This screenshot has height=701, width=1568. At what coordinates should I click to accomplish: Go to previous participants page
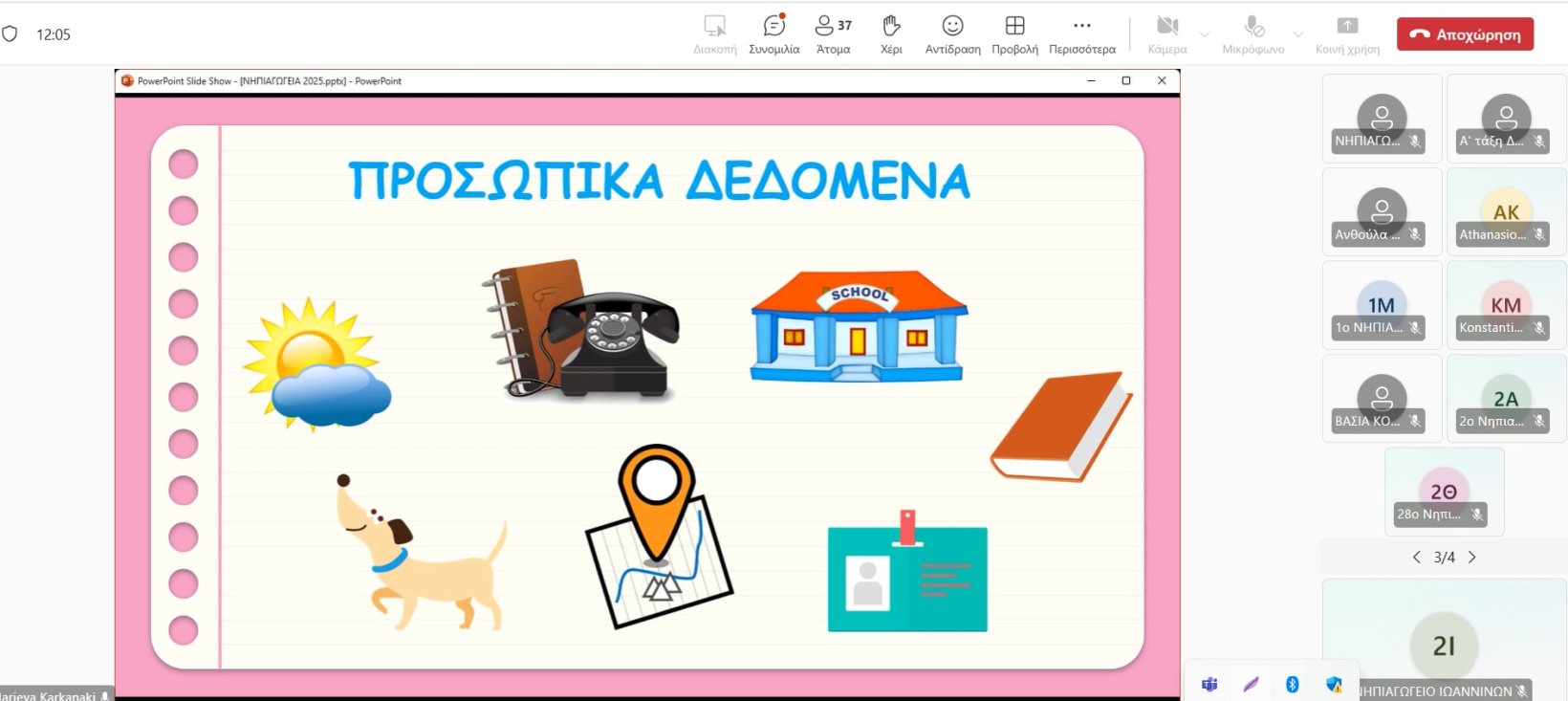point(1416,558)
